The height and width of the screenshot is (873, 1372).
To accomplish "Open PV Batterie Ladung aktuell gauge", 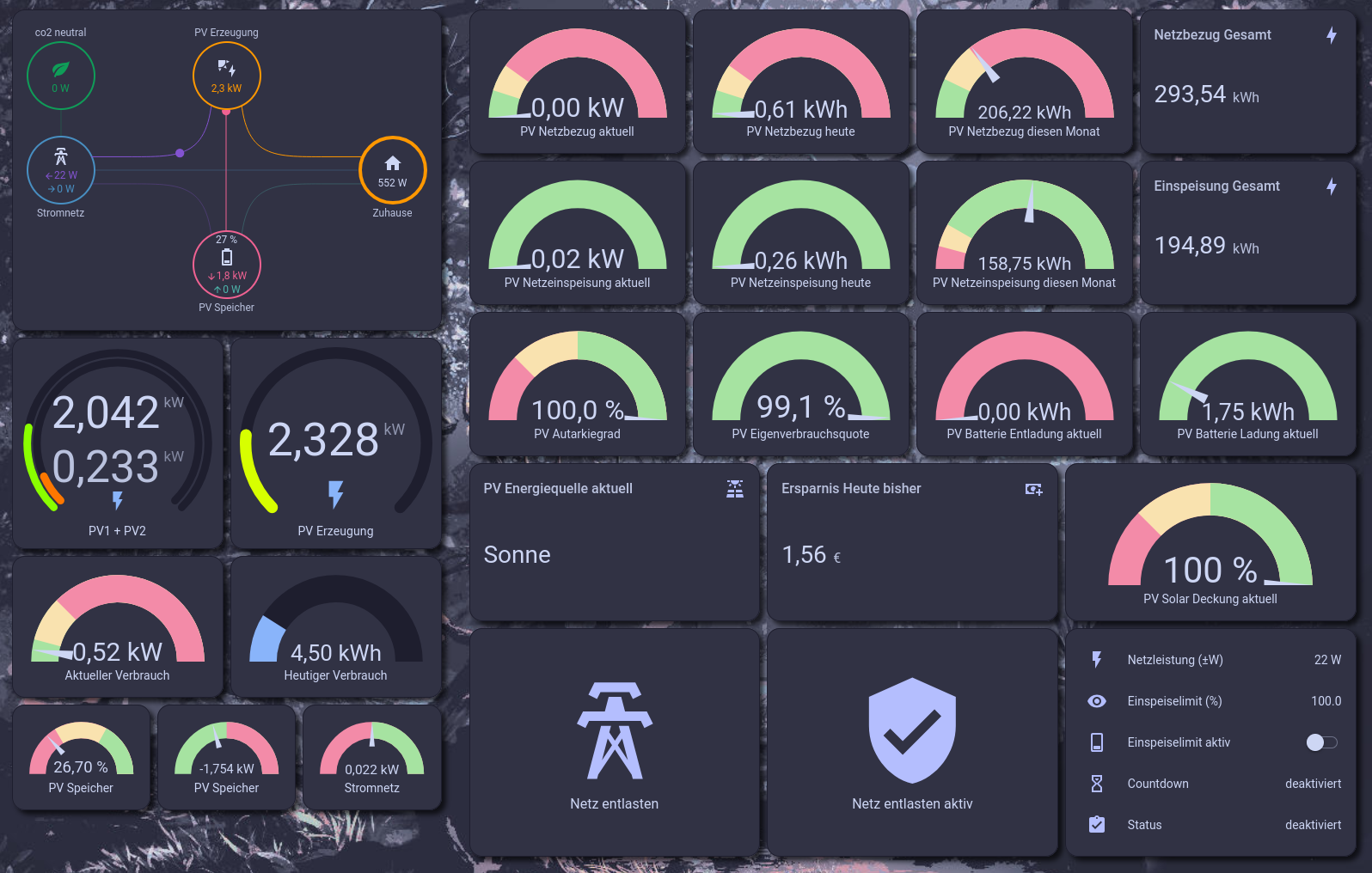I will tap(1247, 384).
